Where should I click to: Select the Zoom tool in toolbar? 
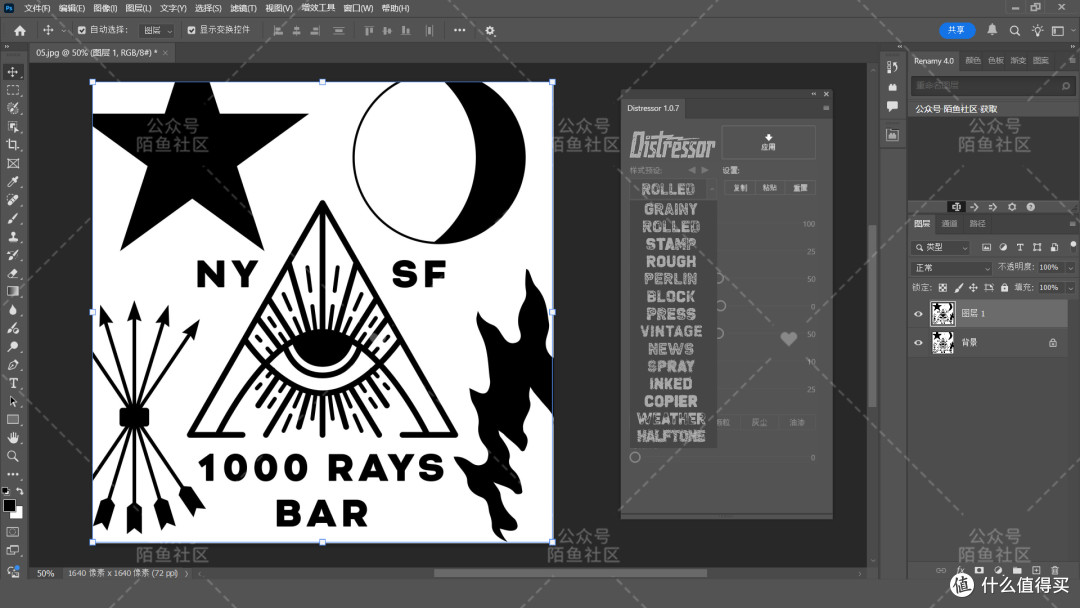coord(12,456)
